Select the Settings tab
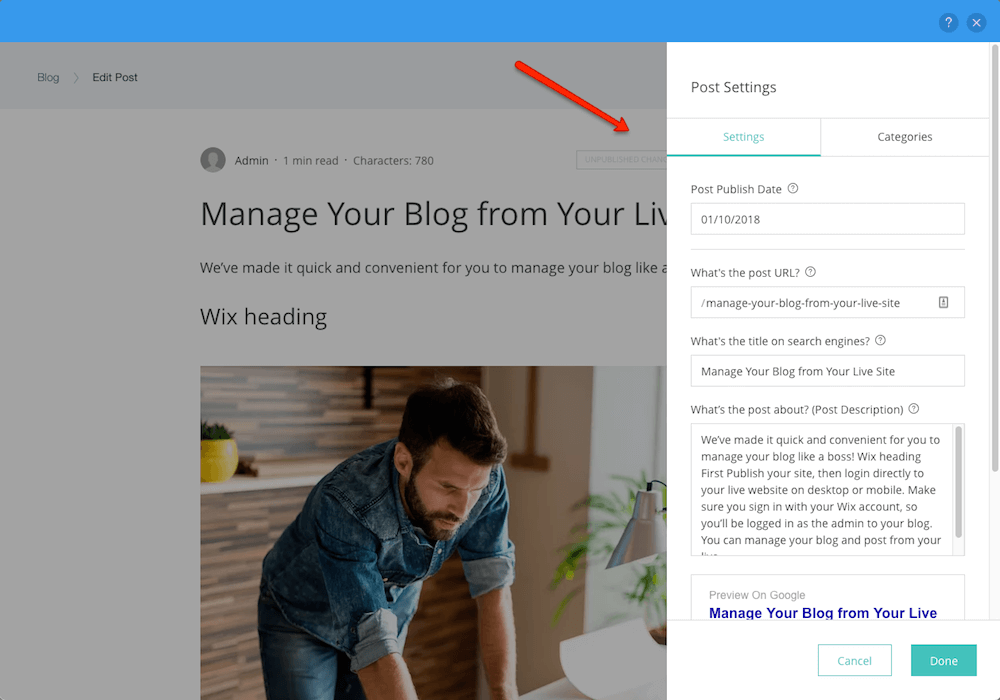Viewport: 1000px width, 700px height. 744,137
